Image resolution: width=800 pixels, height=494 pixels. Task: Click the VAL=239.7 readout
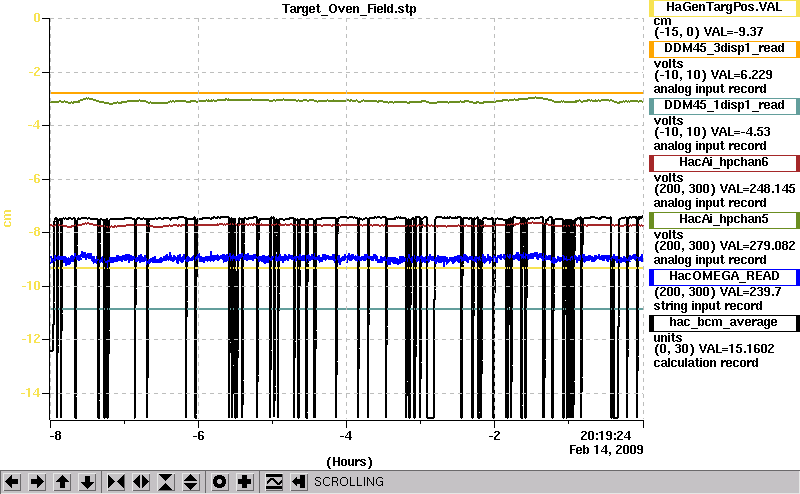tap(750, 291)
